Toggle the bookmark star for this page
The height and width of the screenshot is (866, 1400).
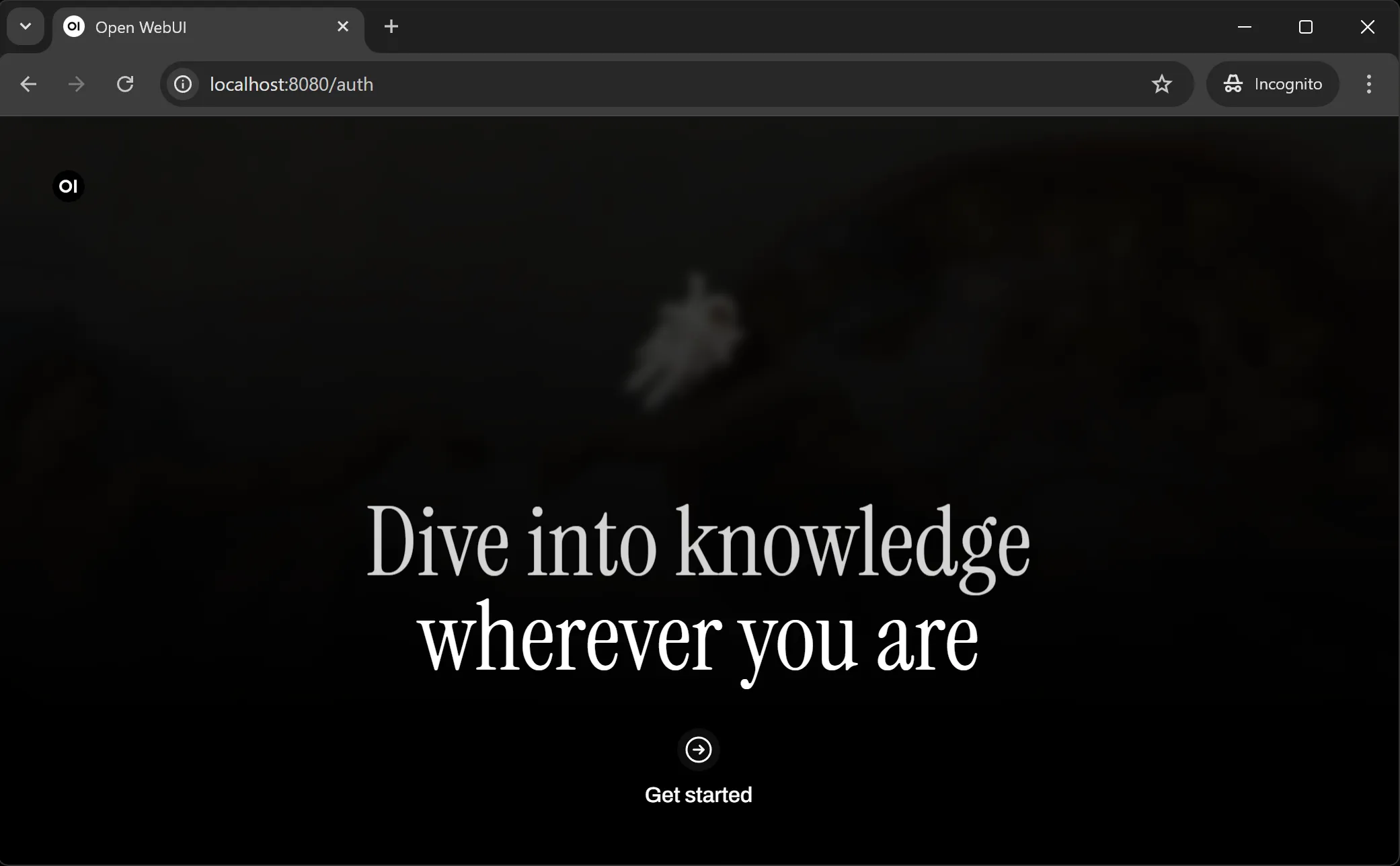click(x=1163, y=84)
